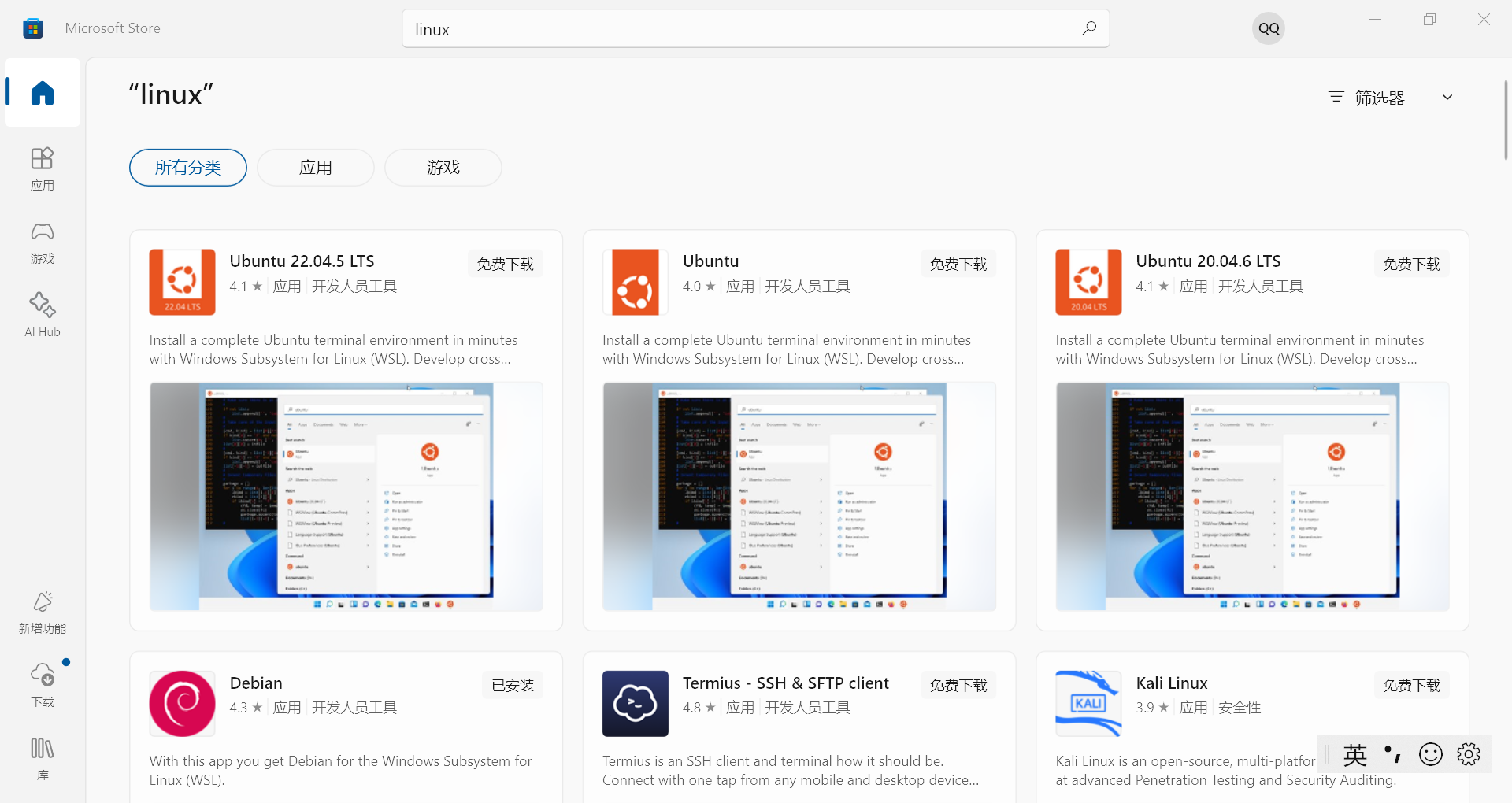Open 新增功能 (What's new) in sidebar
The height and width of the screenshot is (803, 1512).
click(x=43, y=612)
